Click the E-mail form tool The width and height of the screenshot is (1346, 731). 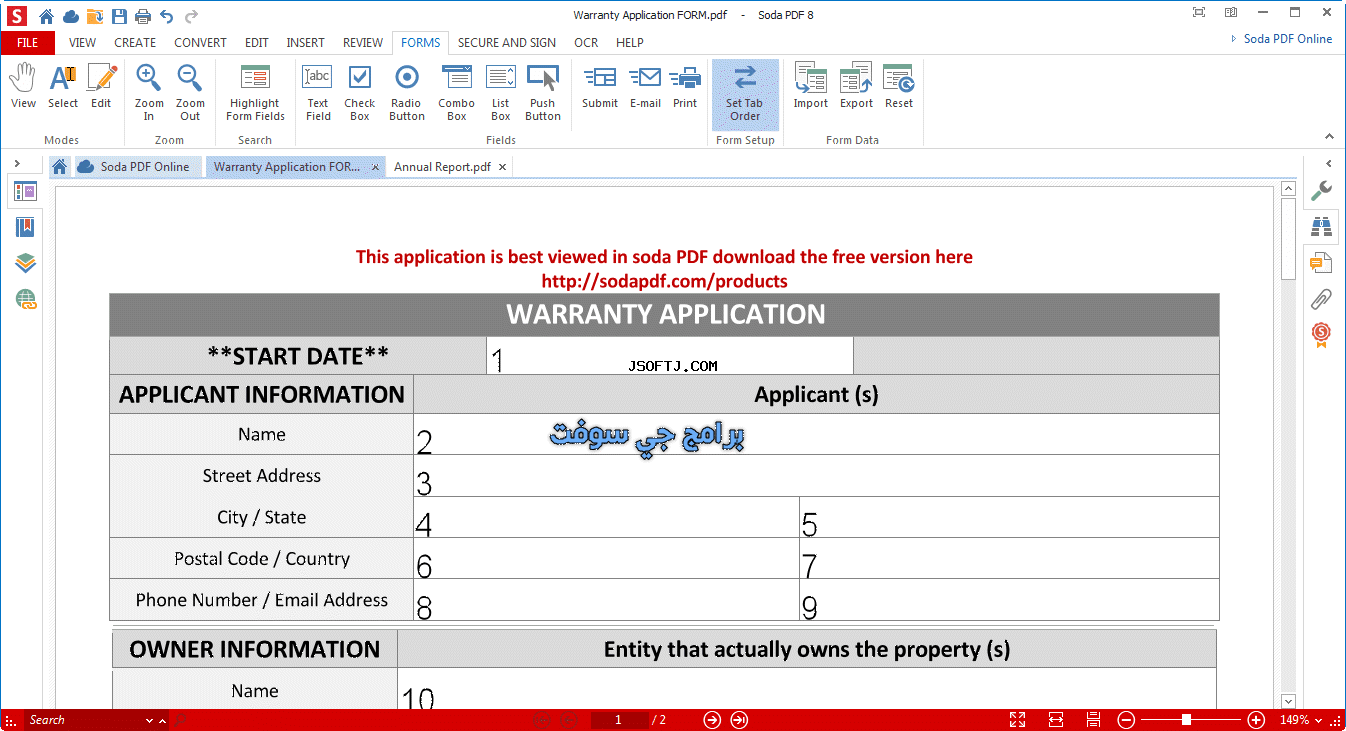[645, 86]
